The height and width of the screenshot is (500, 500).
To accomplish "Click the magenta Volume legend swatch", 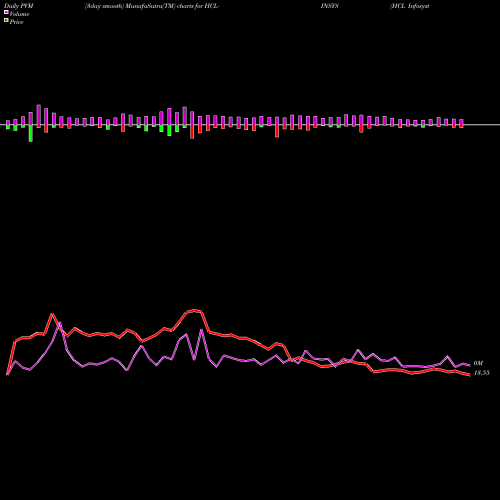I will [6, 12].
